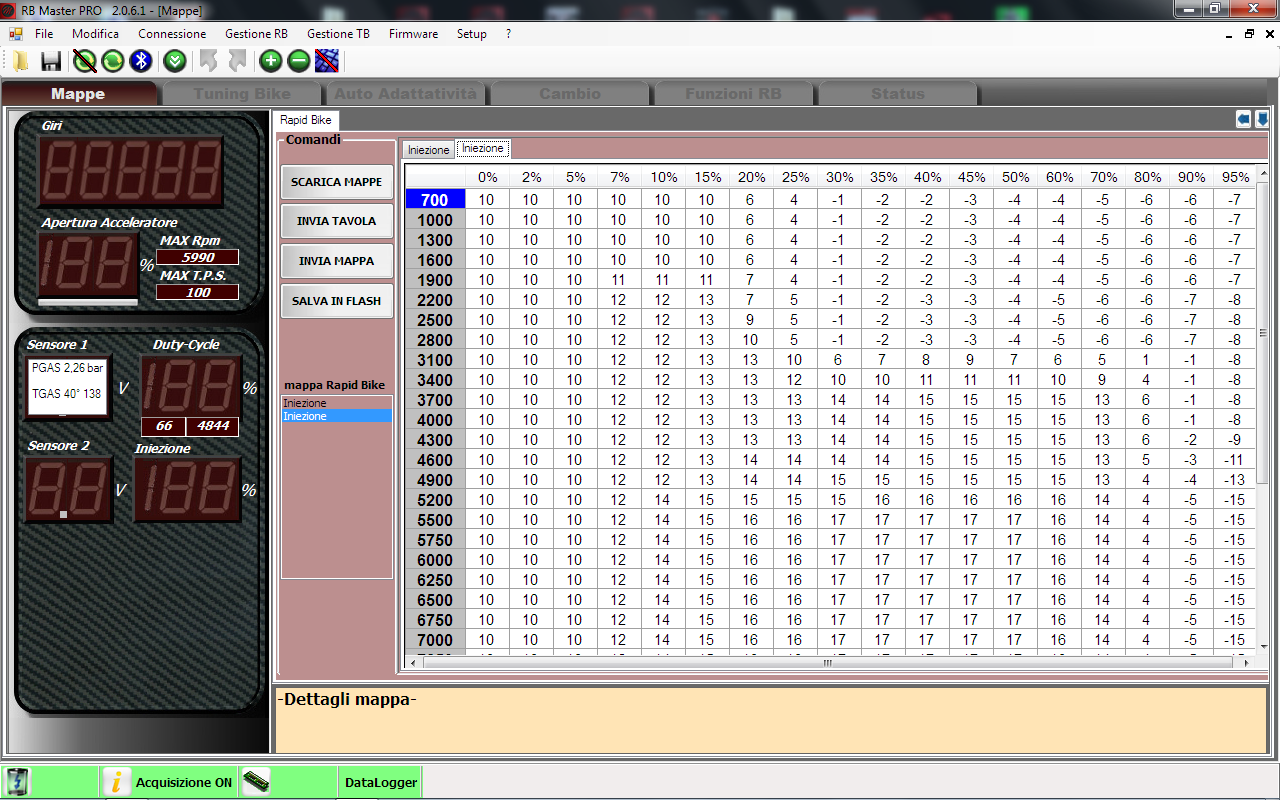Click the Dettagli mappa details panel
This screenshot has width=1280, height=800.
click(771, 720)
